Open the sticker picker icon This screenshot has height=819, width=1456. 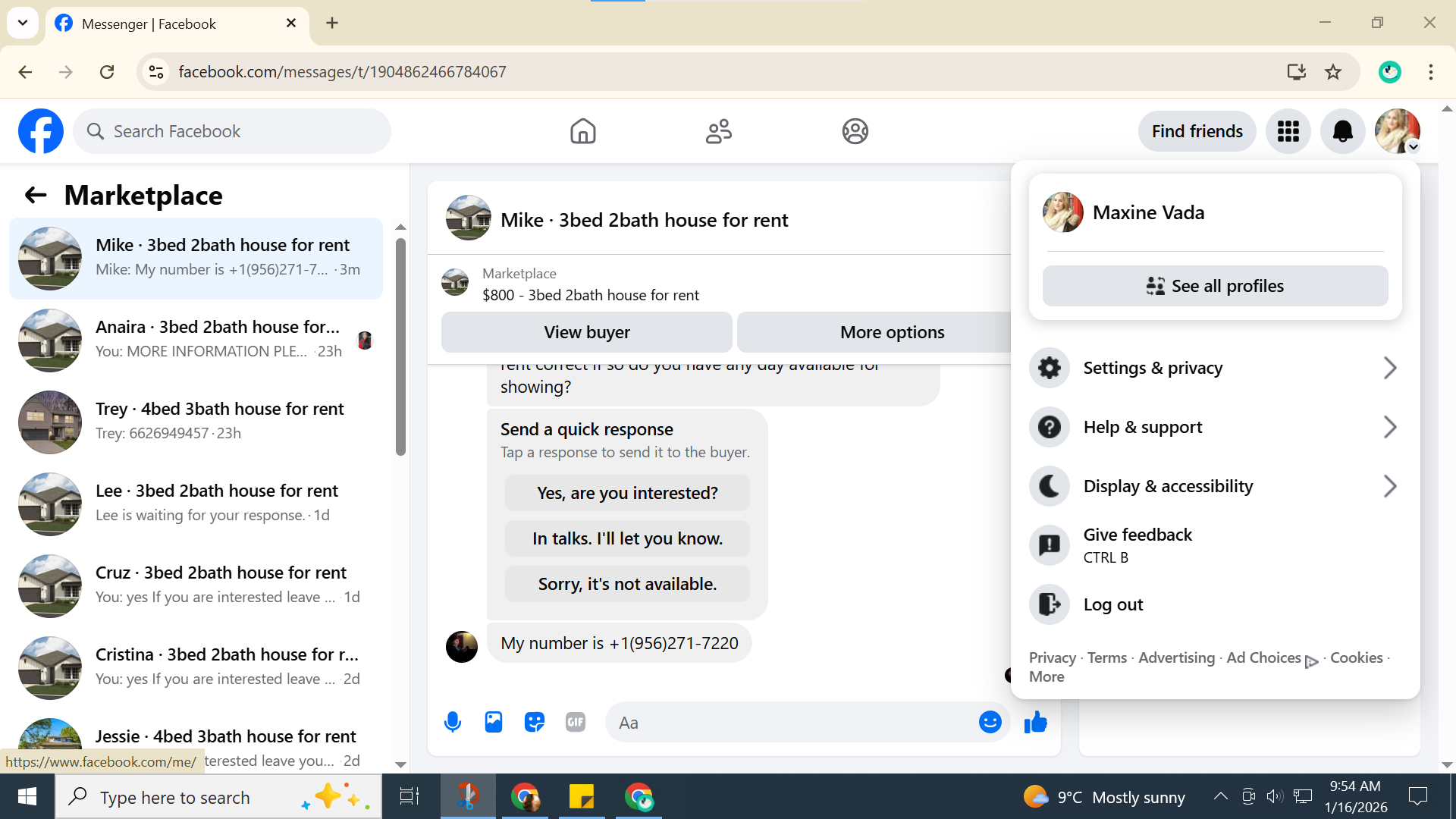pyautogui.click(x=535, y=722)
